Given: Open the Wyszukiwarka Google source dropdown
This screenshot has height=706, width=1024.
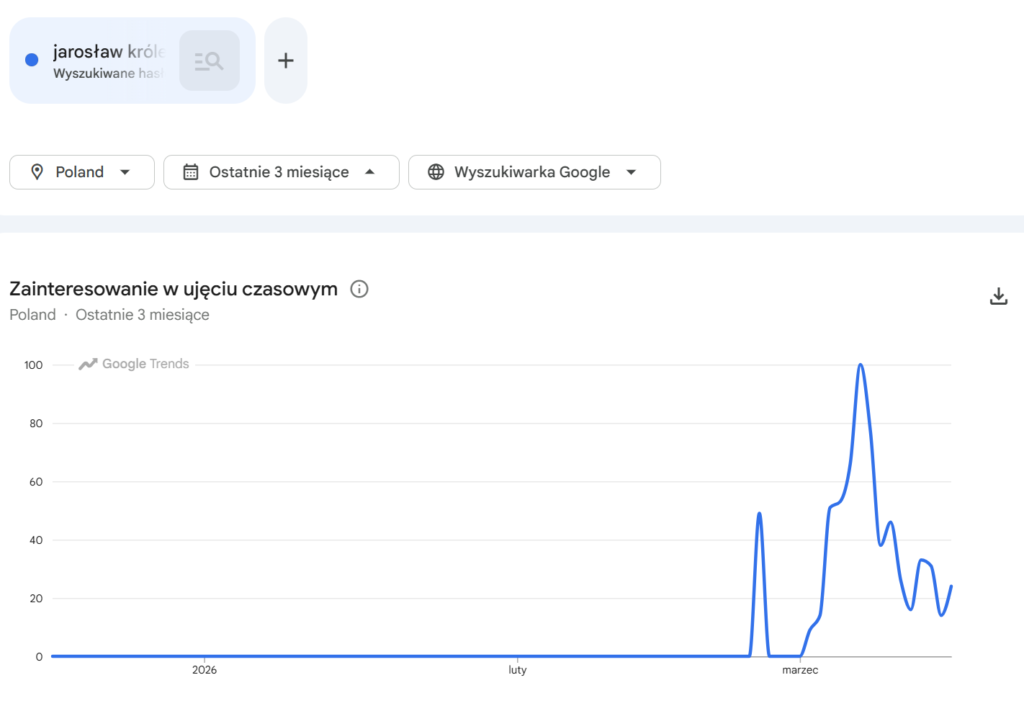Looking at the screenshot, I should [534, 172].
